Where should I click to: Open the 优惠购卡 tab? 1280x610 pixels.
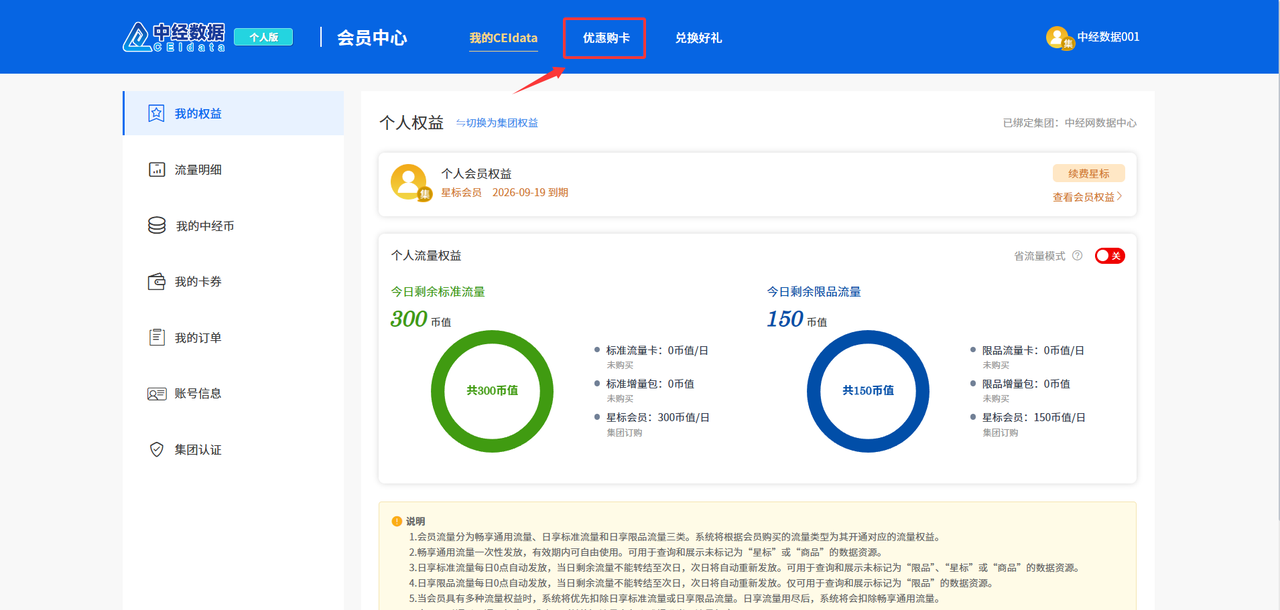606,38
